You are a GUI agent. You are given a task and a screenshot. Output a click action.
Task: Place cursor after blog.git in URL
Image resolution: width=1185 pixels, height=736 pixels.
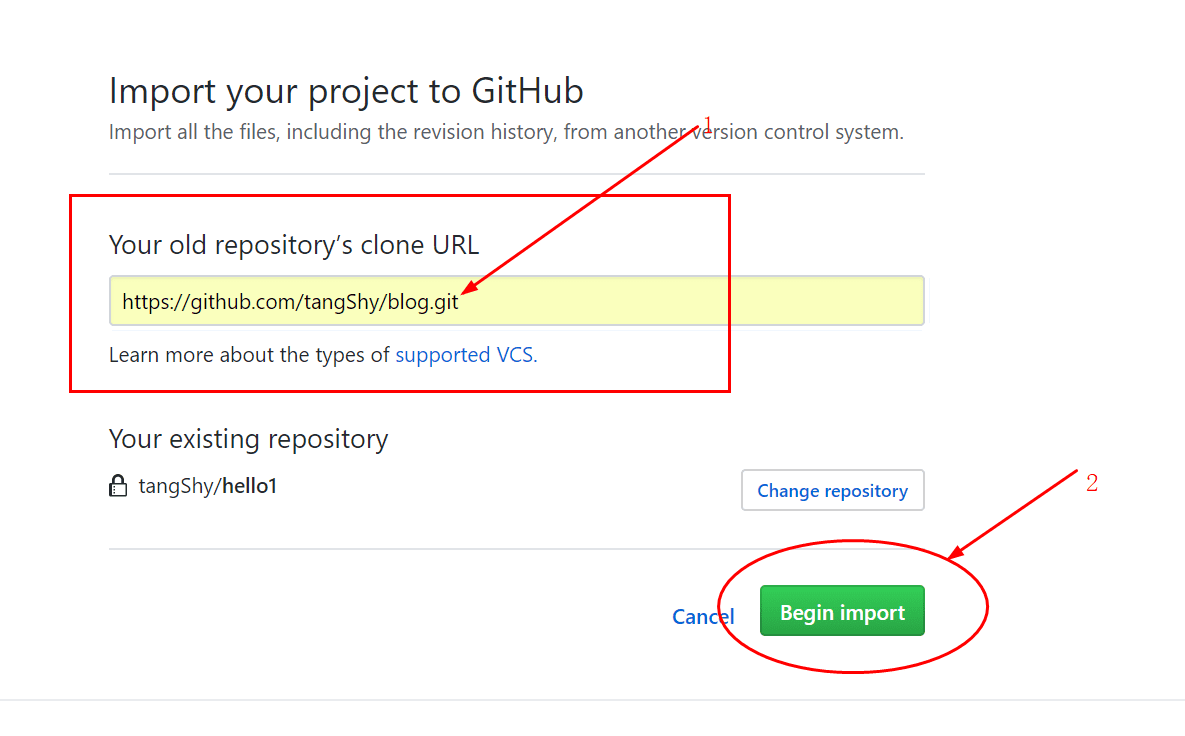(x=460, y=301)
